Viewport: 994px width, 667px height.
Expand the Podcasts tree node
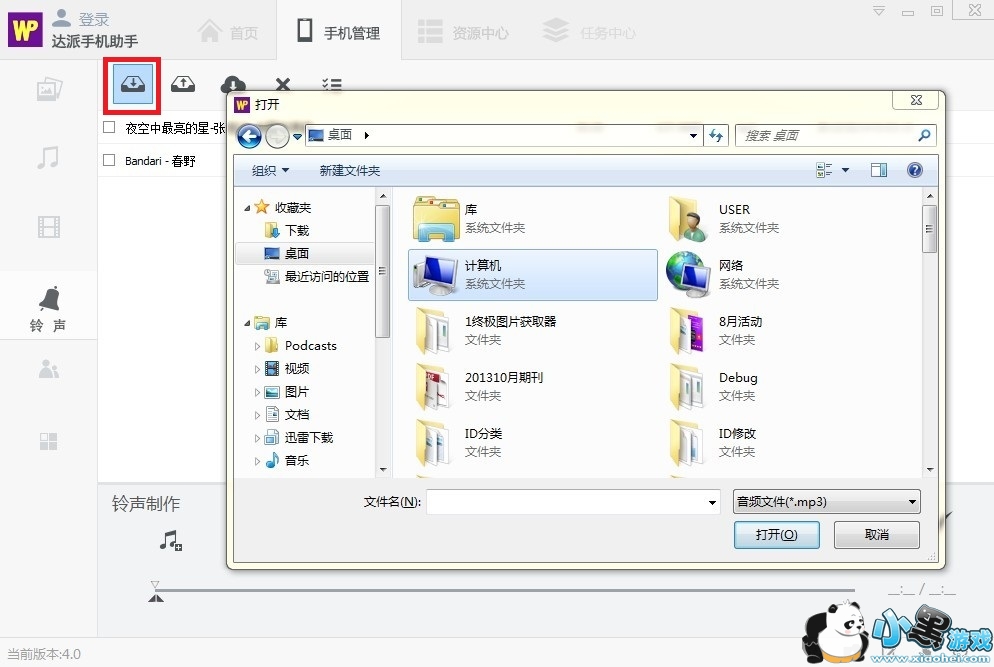point(257,346)
